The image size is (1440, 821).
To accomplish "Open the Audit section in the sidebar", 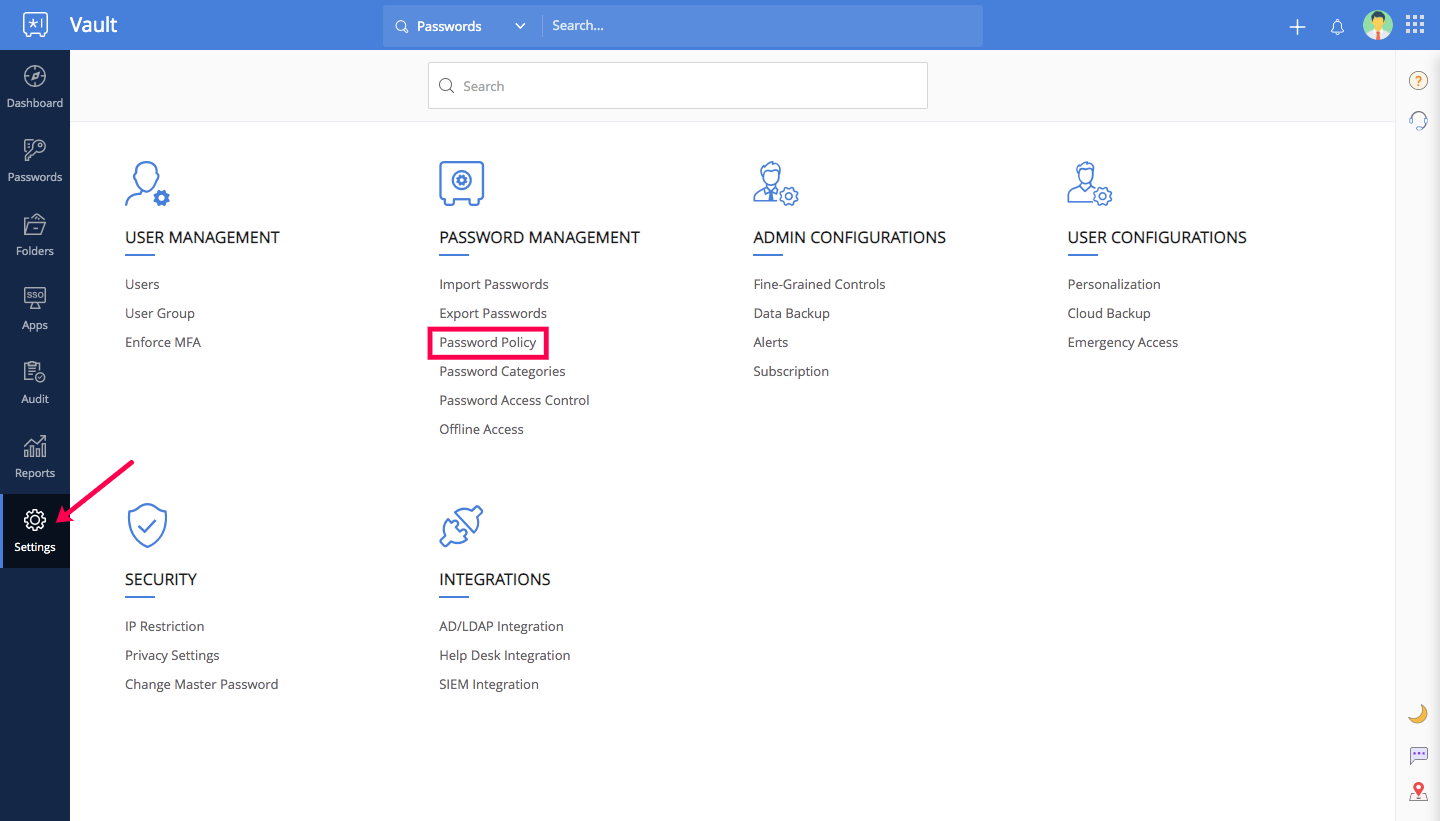I will tap(35, 383).
